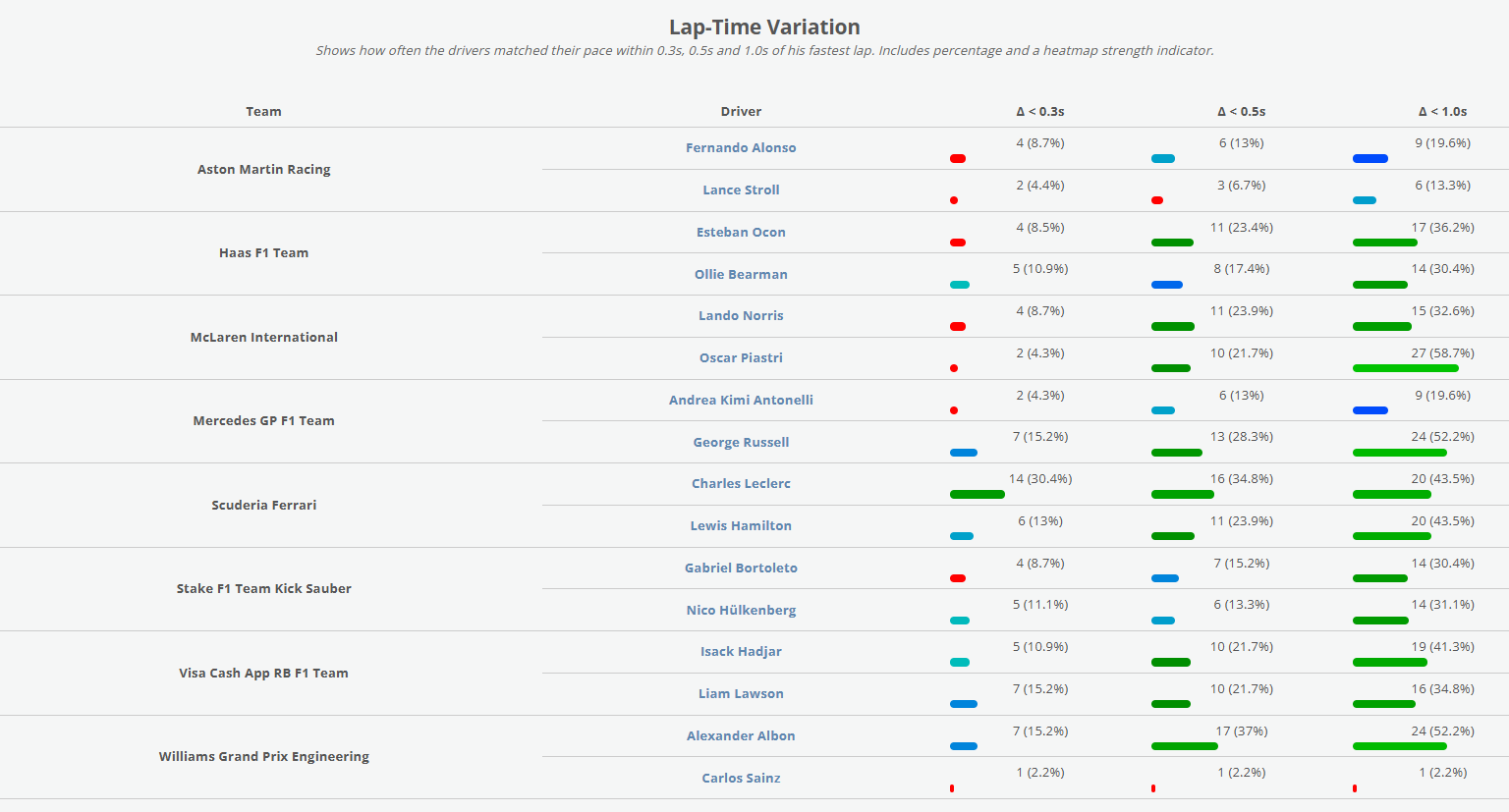This screenshot has height=812, width=1509.
Task: Click Sainz's tiny red Δ < 1.0s marker
Action: [x=1355, y=788]
